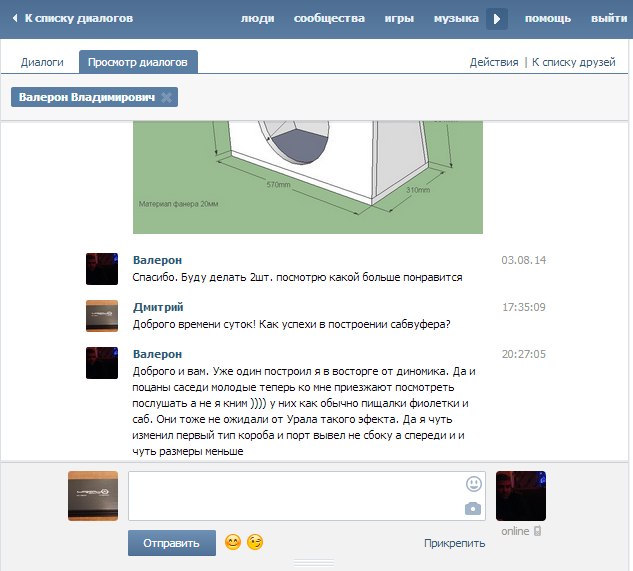
Task: Click the 17:35:09 timestamp
Action: 524,307
